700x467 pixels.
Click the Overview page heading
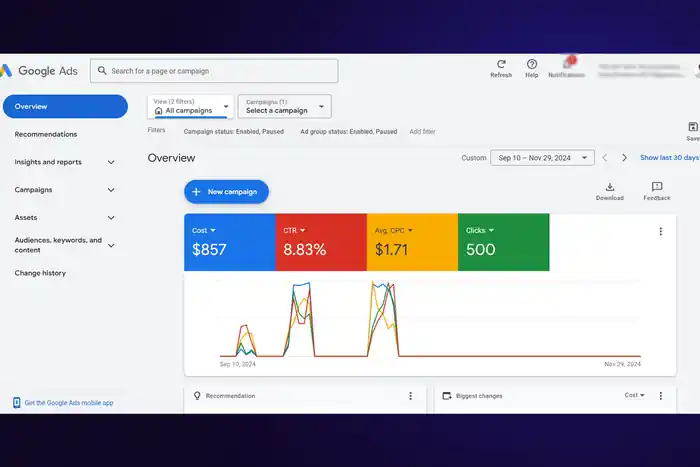pyautogui.click(x=171, y=158)
